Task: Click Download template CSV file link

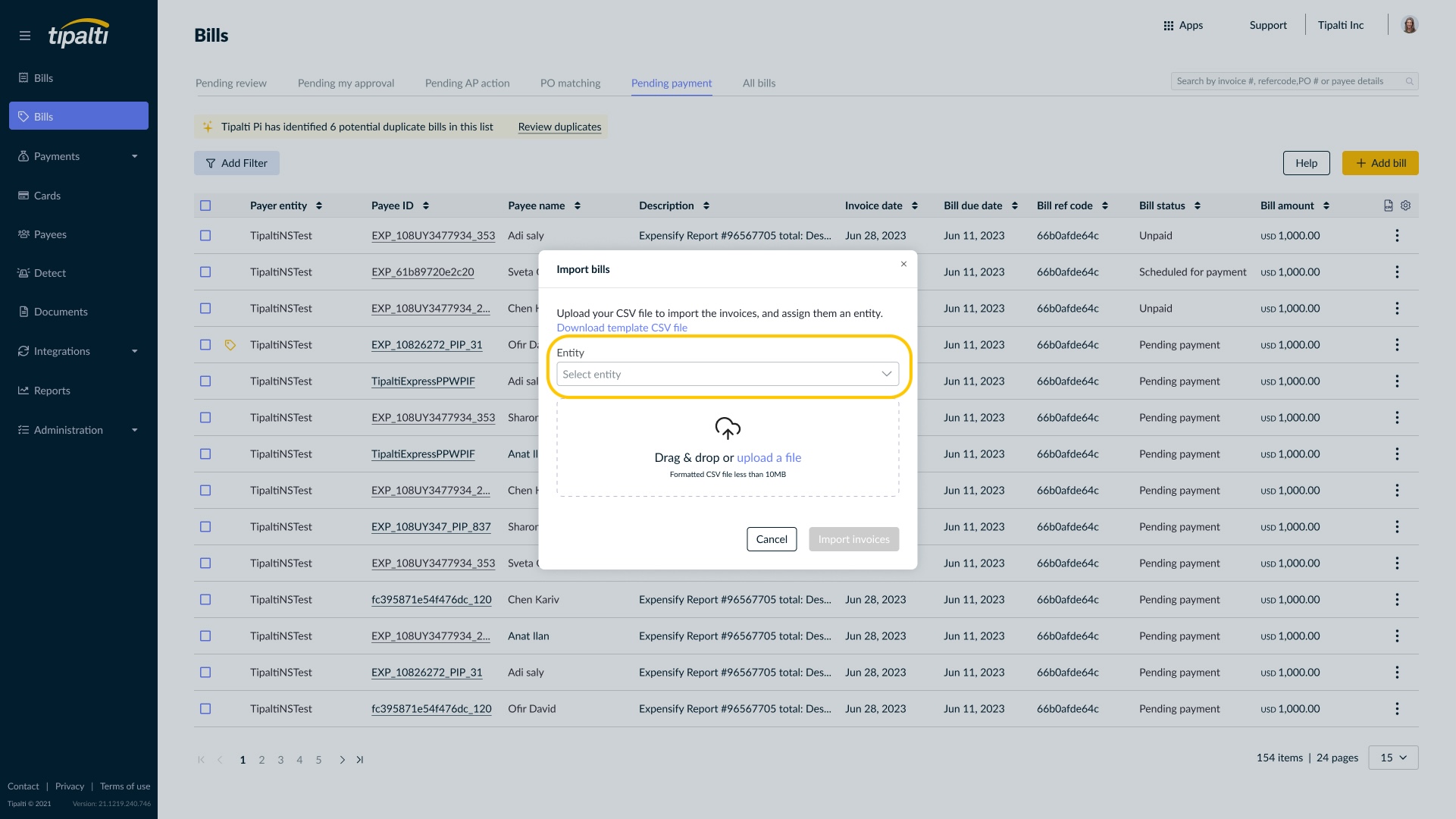Action: (x=622, y=328)
